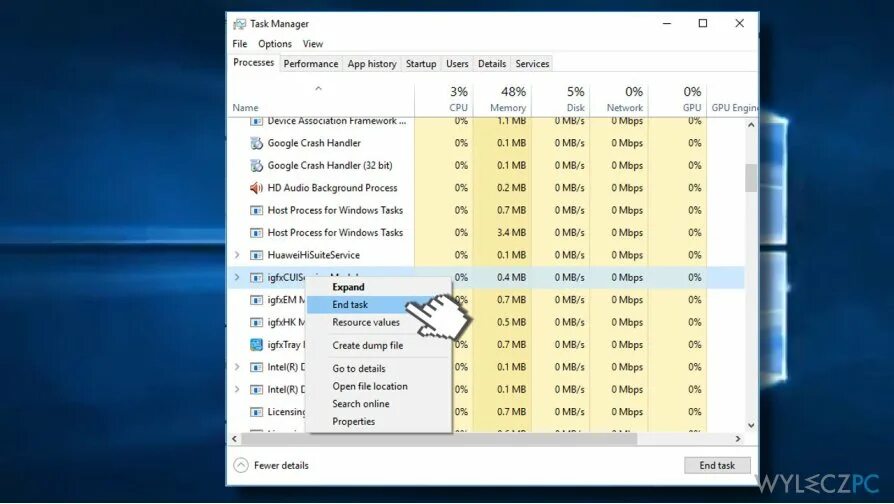Expand the second Intel(R) process group

click(237, 389)
